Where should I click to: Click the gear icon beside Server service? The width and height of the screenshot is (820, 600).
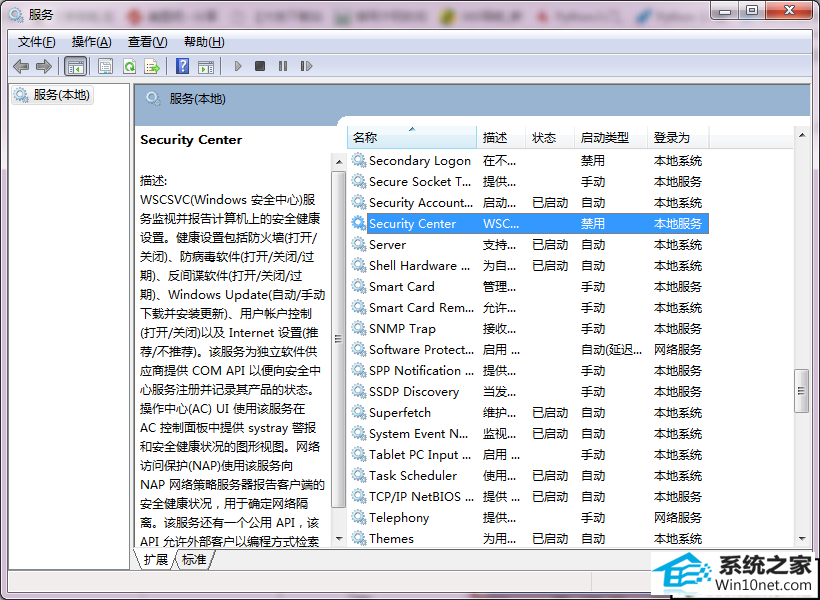[358, 244]
